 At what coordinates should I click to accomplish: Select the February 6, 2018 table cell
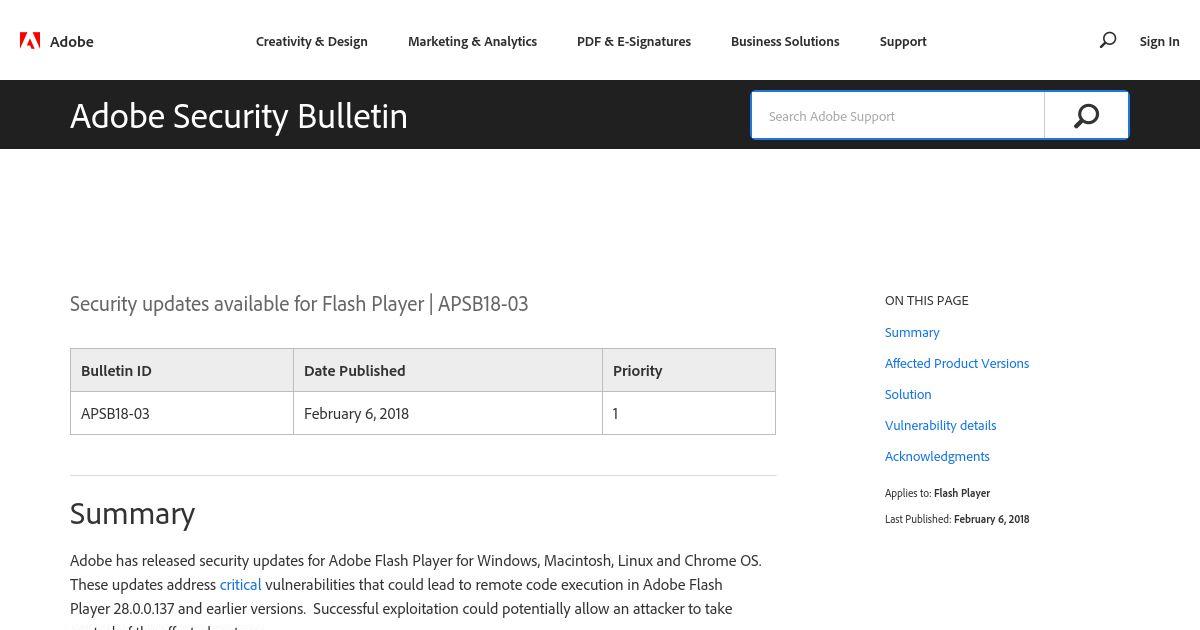coord(448,413)
